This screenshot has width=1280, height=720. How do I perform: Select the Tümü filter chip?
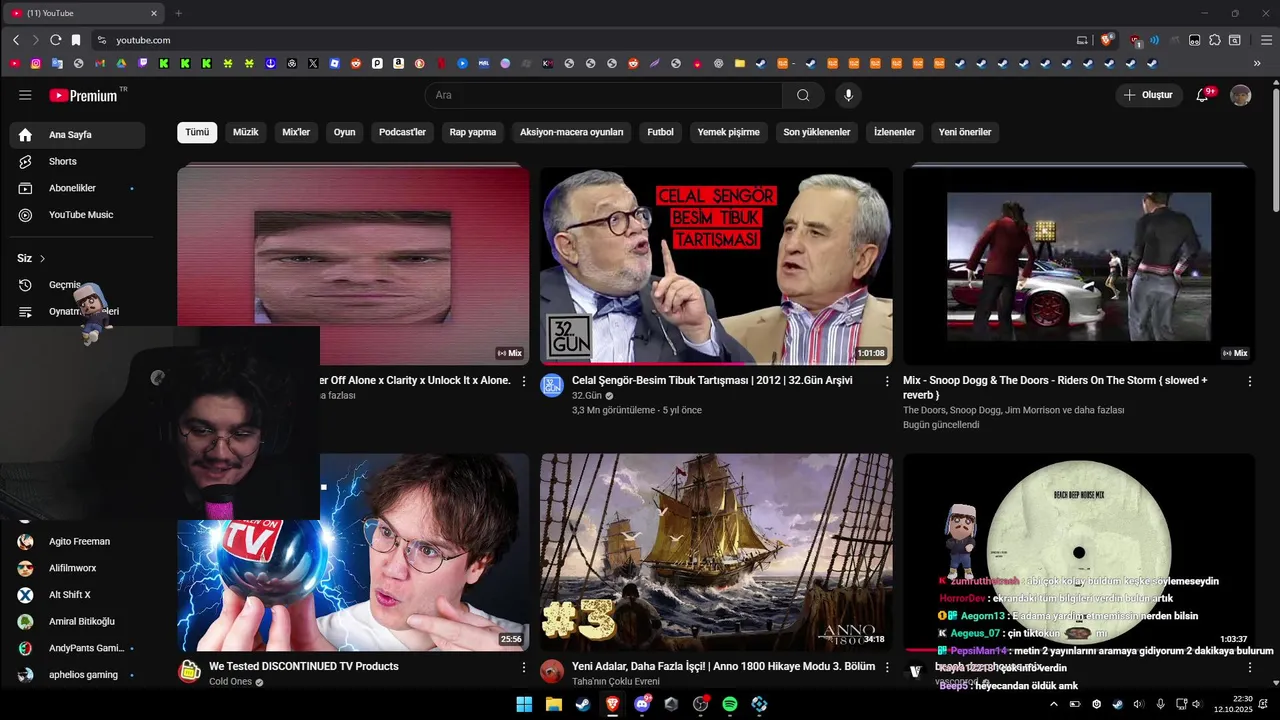pos(197,132)
